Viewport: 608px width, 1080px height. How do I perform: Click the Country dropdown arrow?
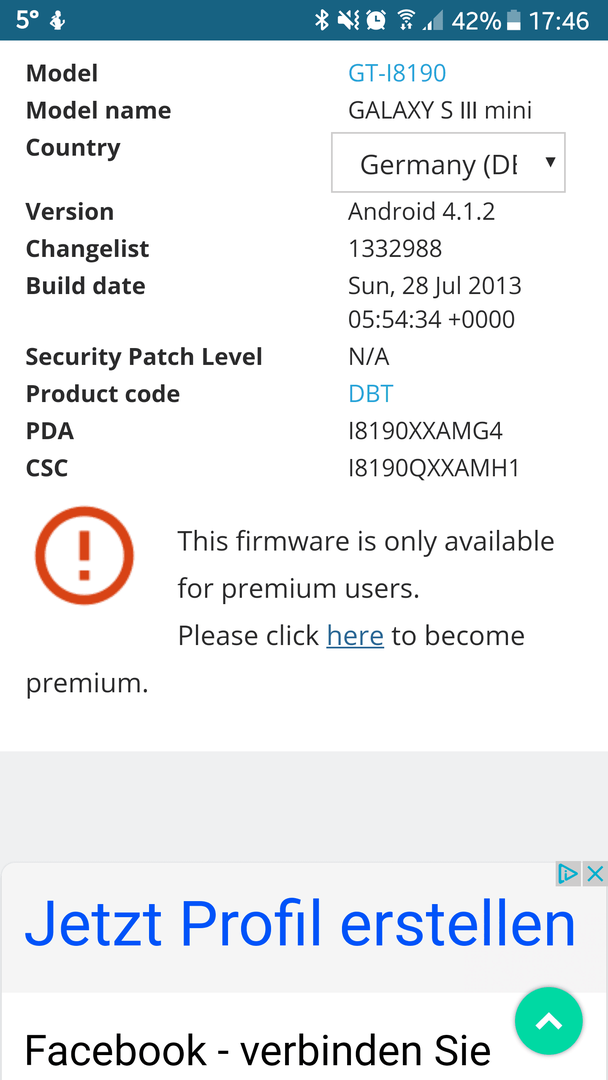550,162
